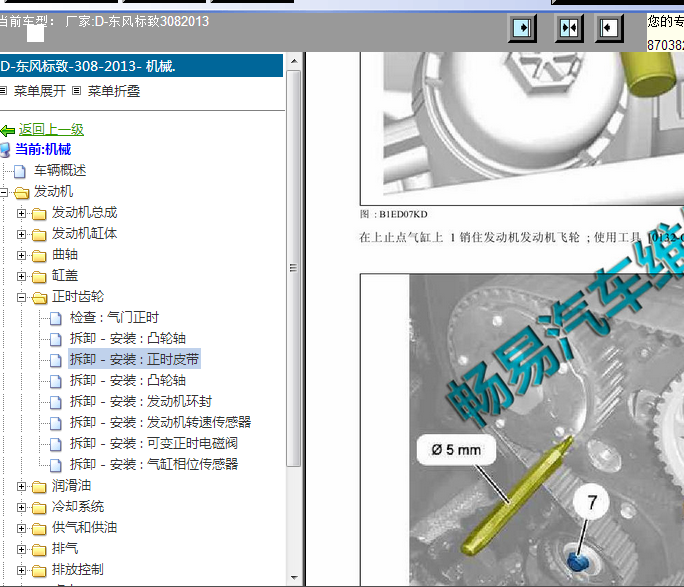This screenshot has height=587, width=684.
Task: Click the center-split panel arrows icon
Action: point(569,28)
